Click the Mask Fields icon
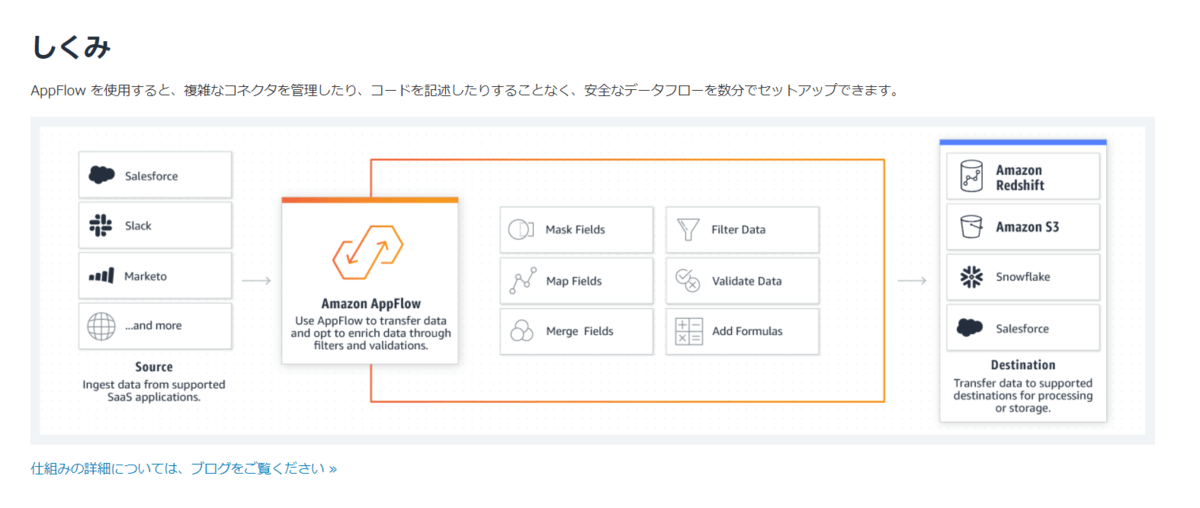Image resolution: width=1200 pixels, height=508 pixels. tap(520, 230)
